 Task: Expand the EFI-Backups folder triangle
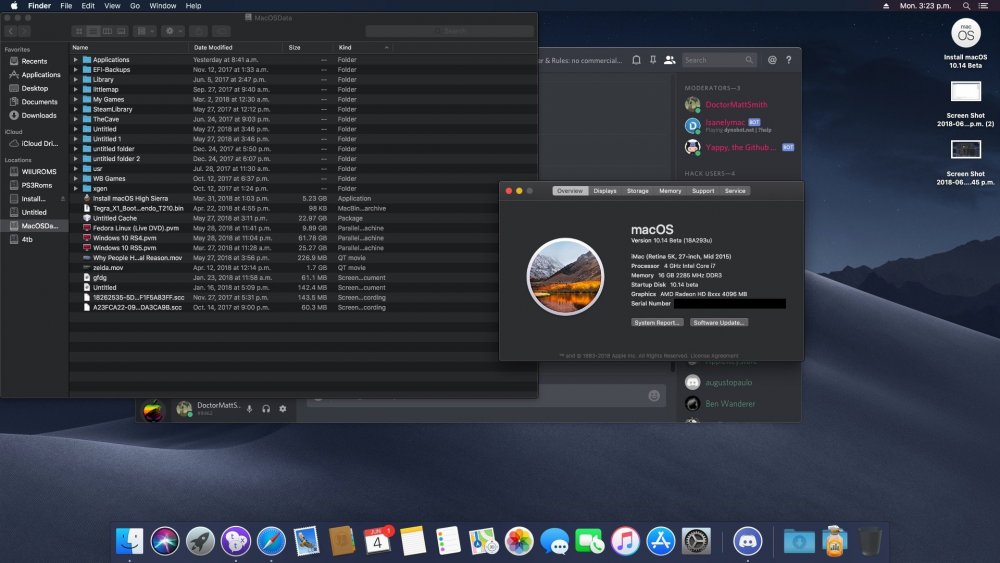[76, 69]
